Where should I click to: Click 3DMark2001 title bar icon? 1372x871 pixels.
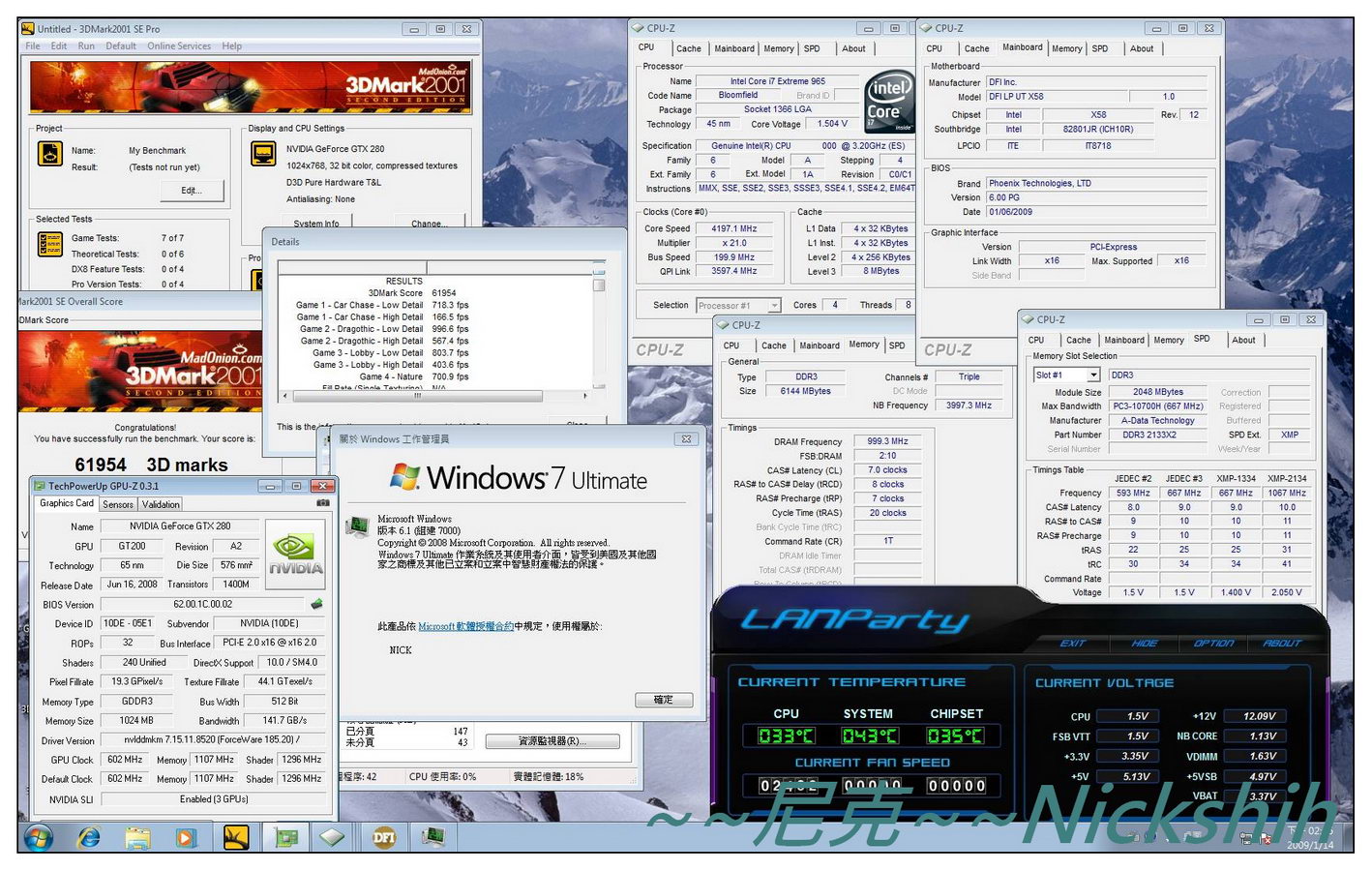pos(27,29)
